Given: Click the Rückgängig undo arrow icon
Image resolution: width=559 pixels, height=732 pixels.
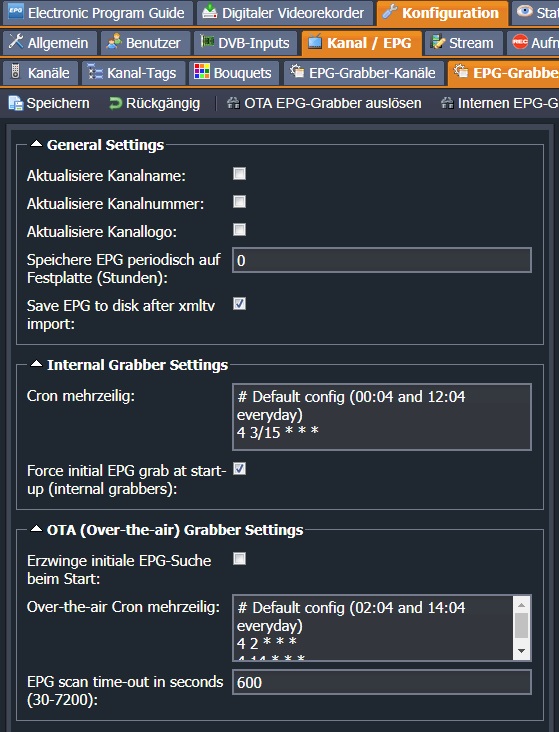Looking at the screenshot, I should click(x=115, y=103).
